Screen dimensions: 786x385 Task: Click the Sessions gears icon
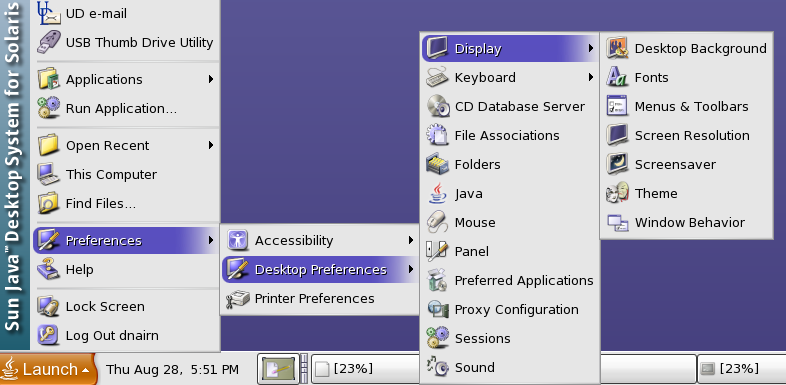[438, 338]
